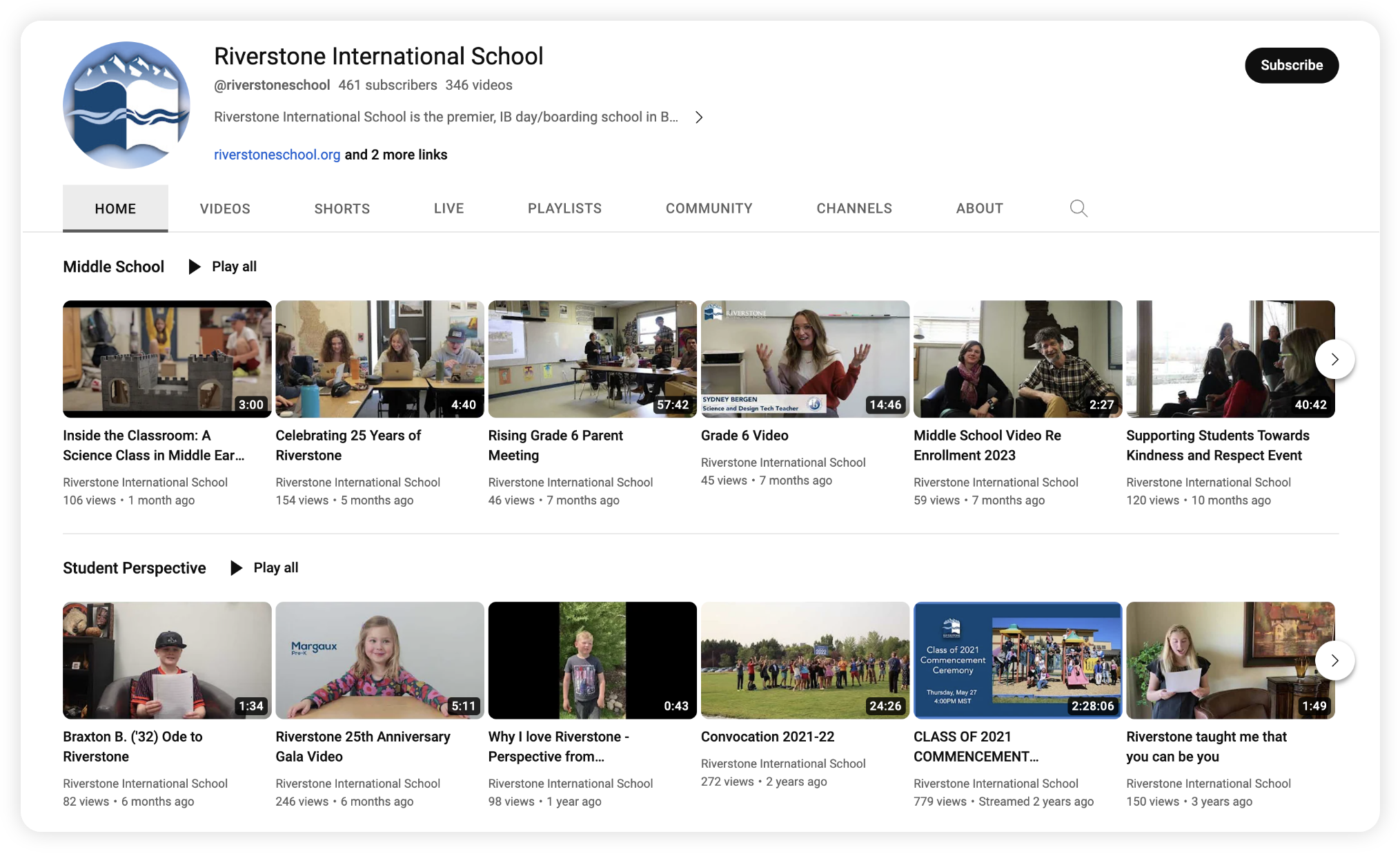Click the channel title 'Riverstone International School' header

click(379, 56)
